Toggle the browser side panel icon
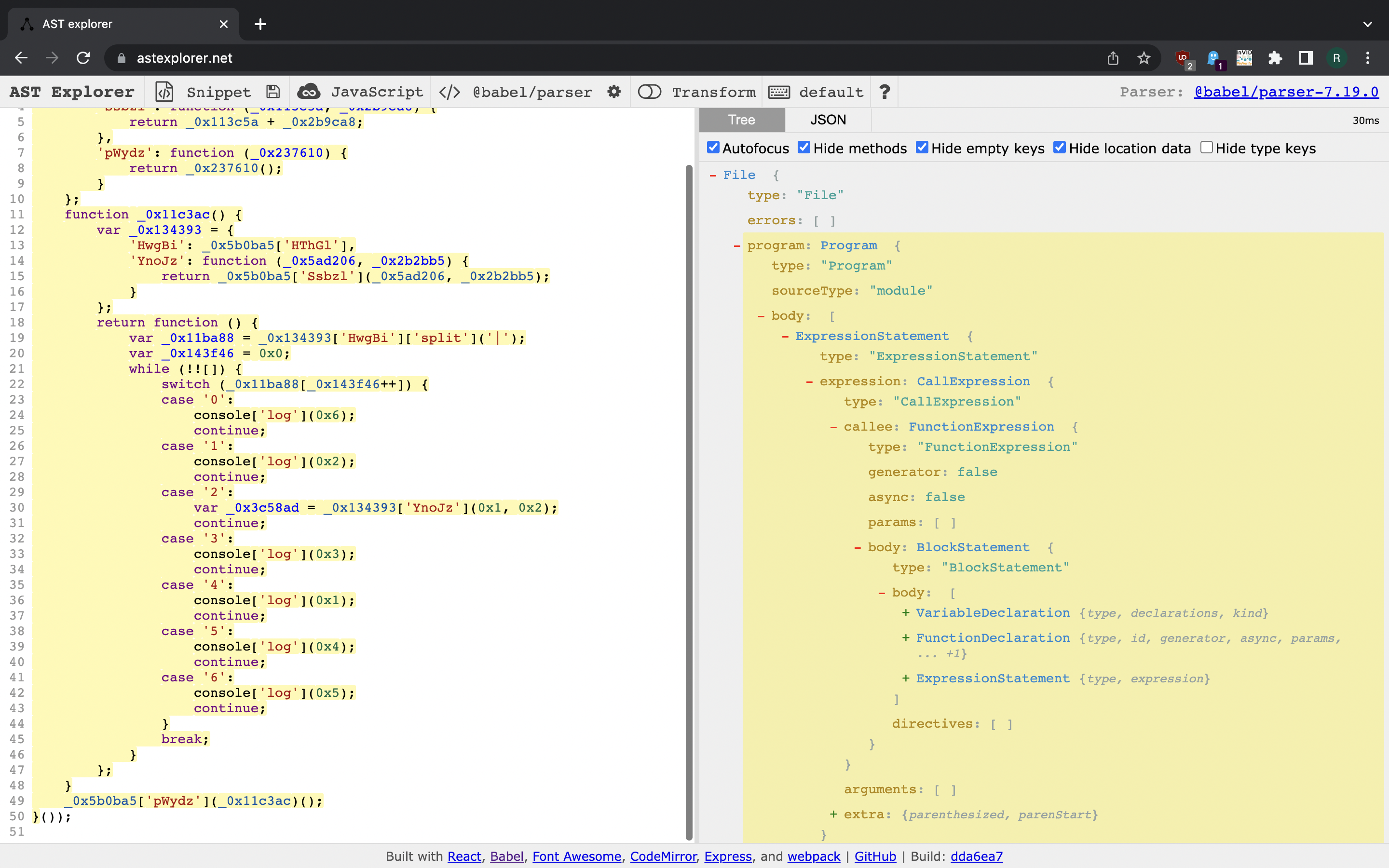Viewport: 1389px width, 868px height. [x=1306, y=58]
